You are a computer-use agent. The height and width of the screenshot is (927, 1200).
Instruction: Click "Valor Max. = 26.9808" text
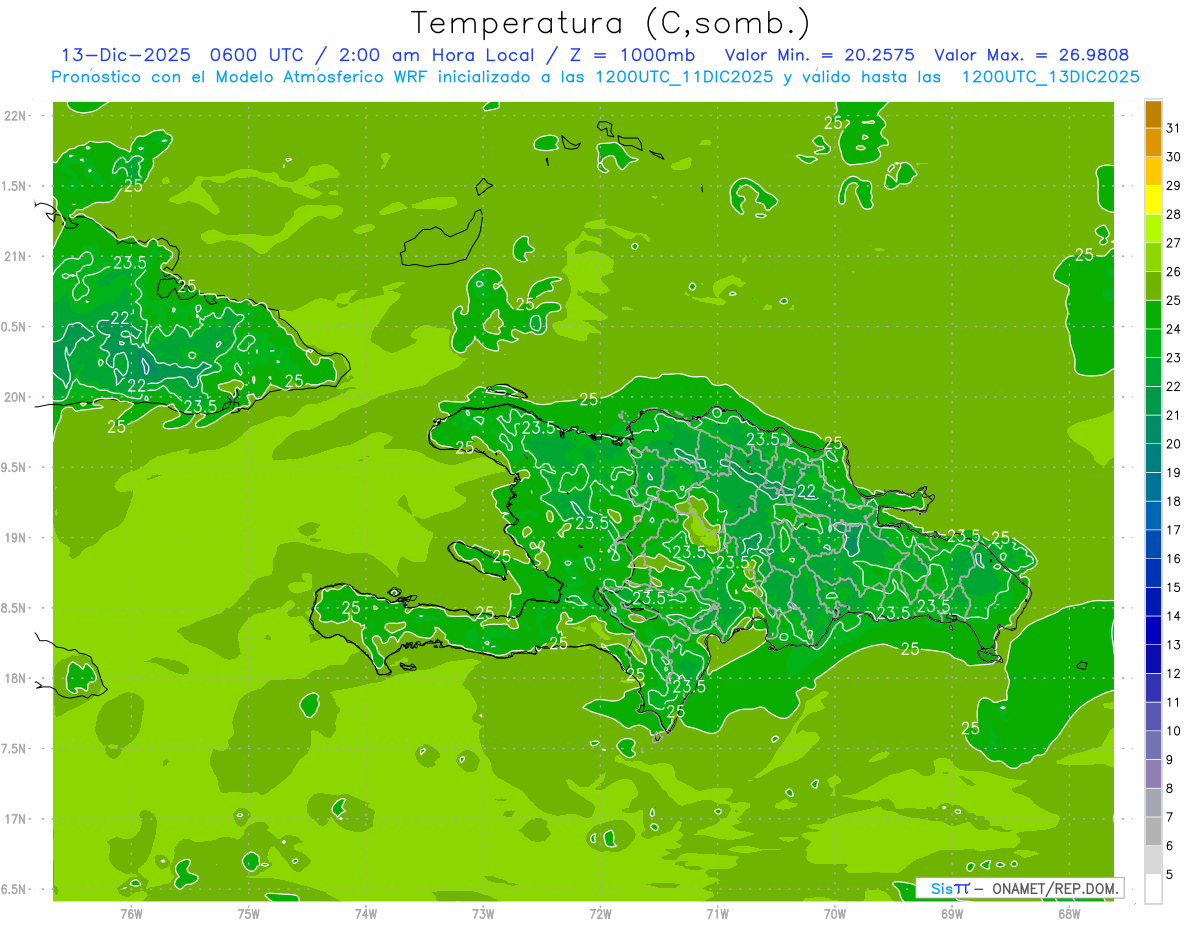[x=1033, y=55]
